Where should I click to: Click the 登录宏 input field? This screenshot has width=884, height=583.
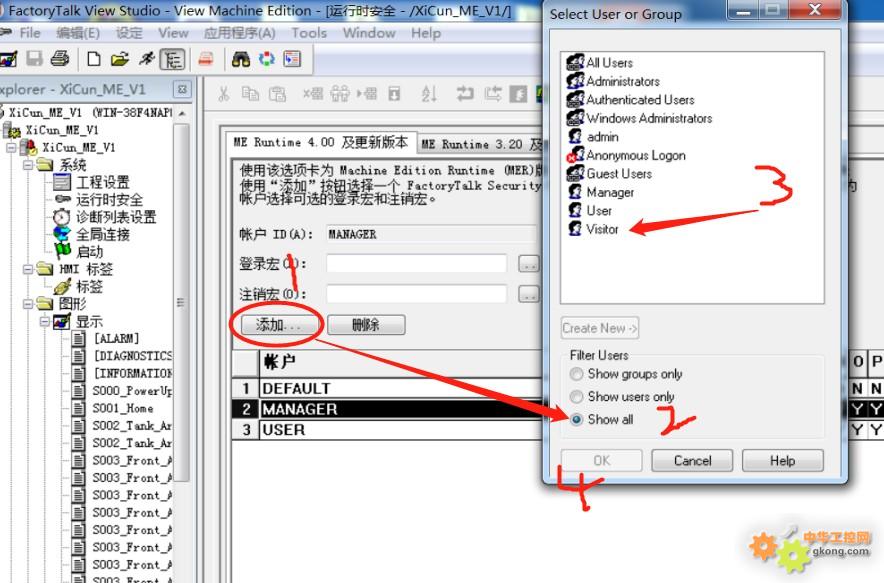click(x=416, y=264)
